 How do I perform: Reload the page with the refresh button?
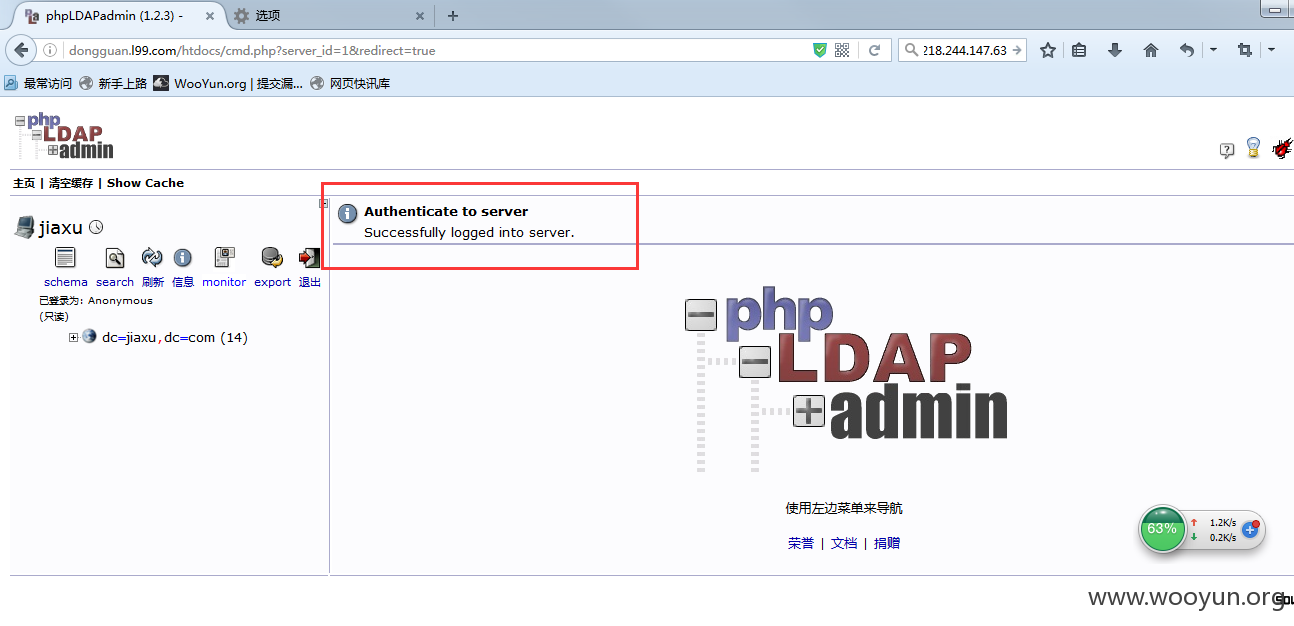point(874,50)
